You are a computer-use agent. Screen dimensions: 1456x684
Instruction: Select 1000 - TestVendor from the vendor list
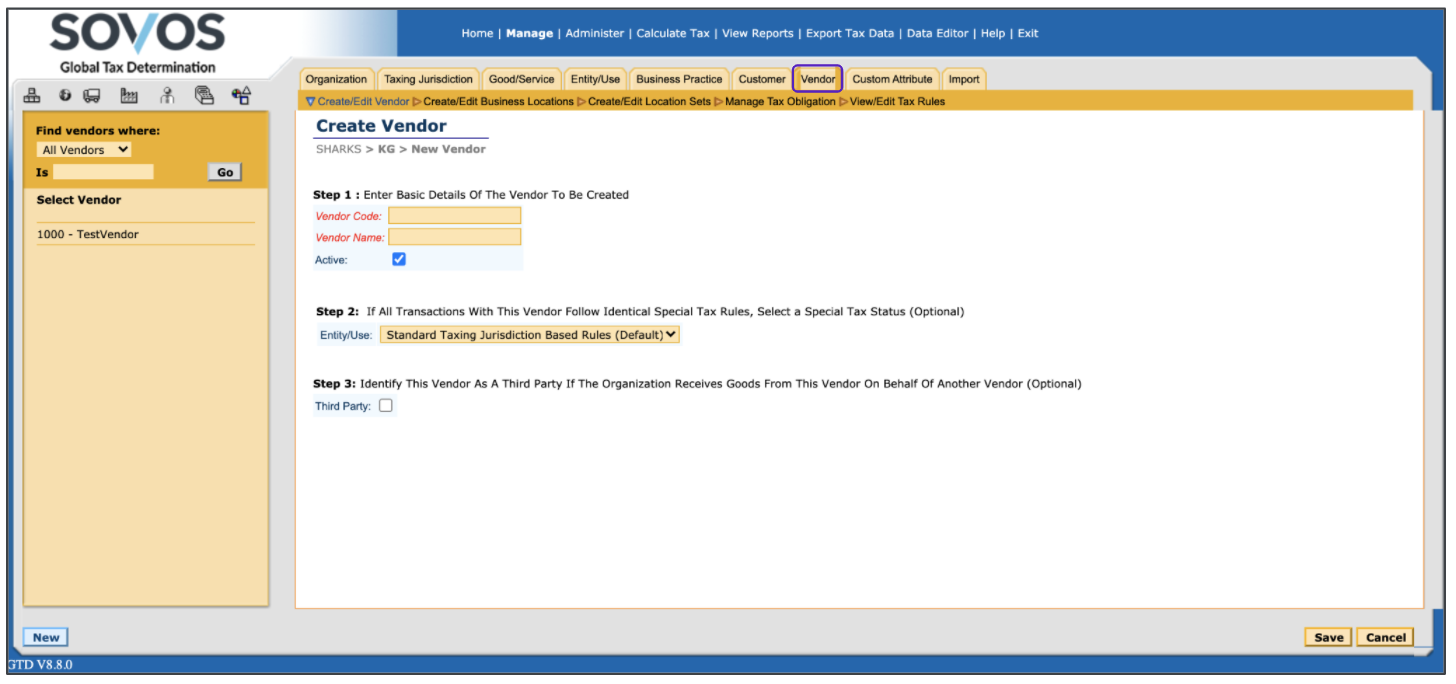pos(88,234)
